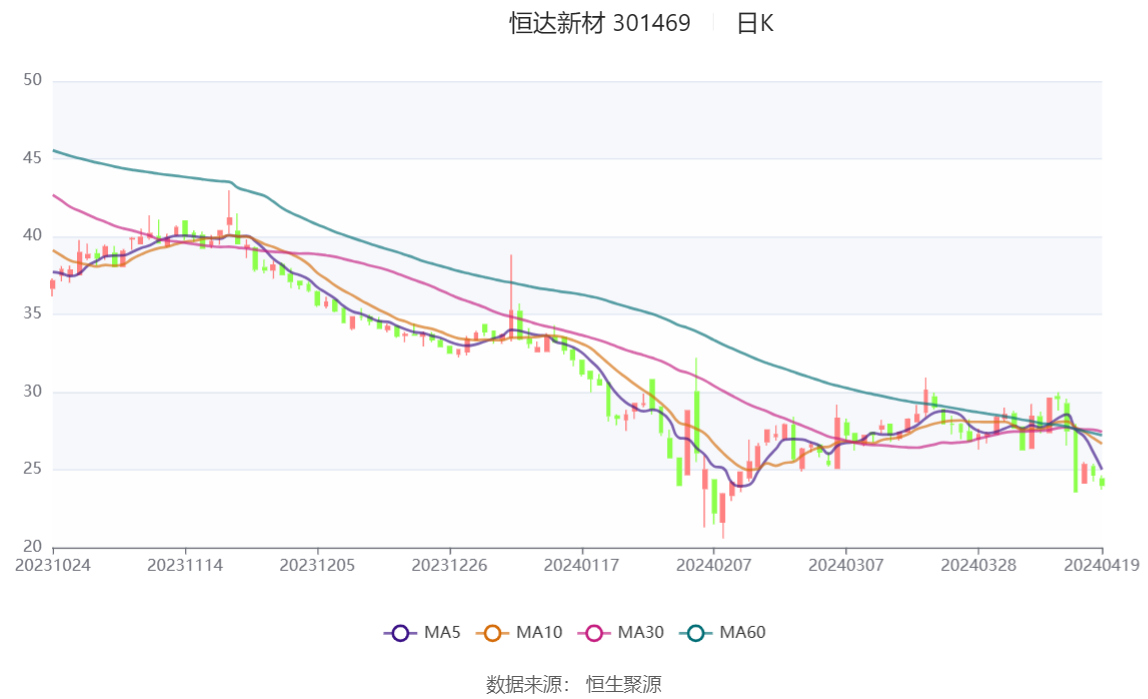The width and height of the screenshot is (1148, 699).
Task: Toggle the MA60 legend marker
Action: pyautogui.click(x=696, y=633)
